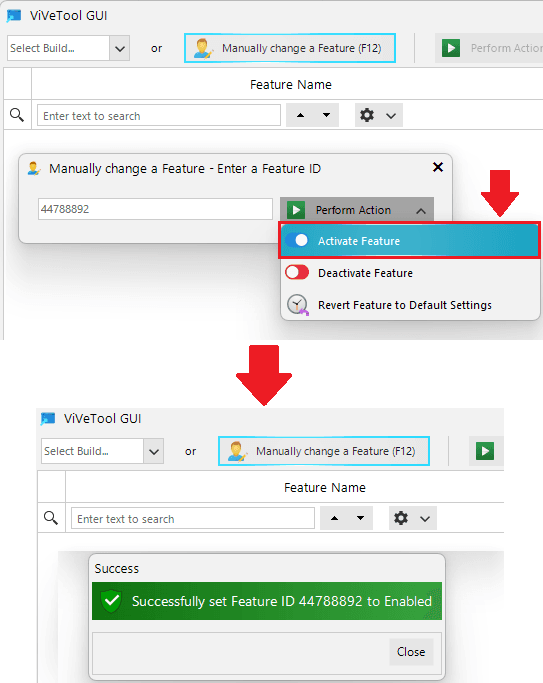
Task: Click the user icon in the dialog title
Action: 34,168
